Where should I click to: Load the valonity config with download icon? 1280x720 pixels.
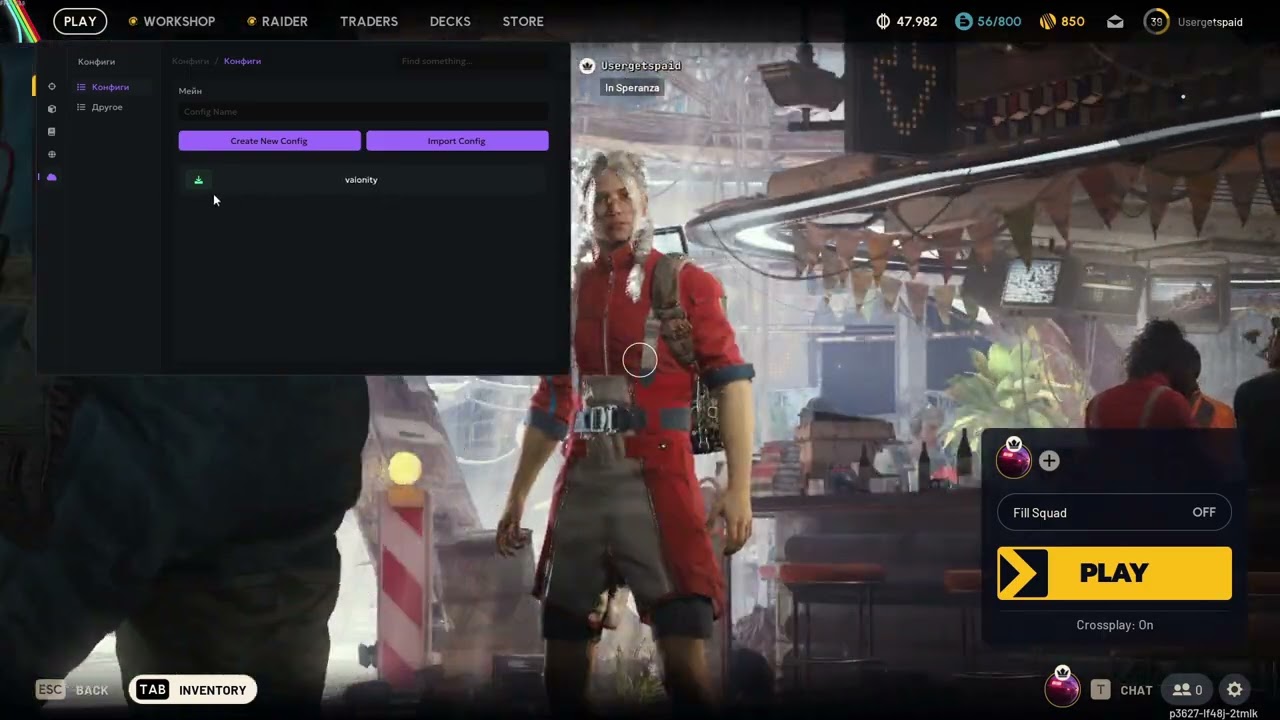[198, 180]
